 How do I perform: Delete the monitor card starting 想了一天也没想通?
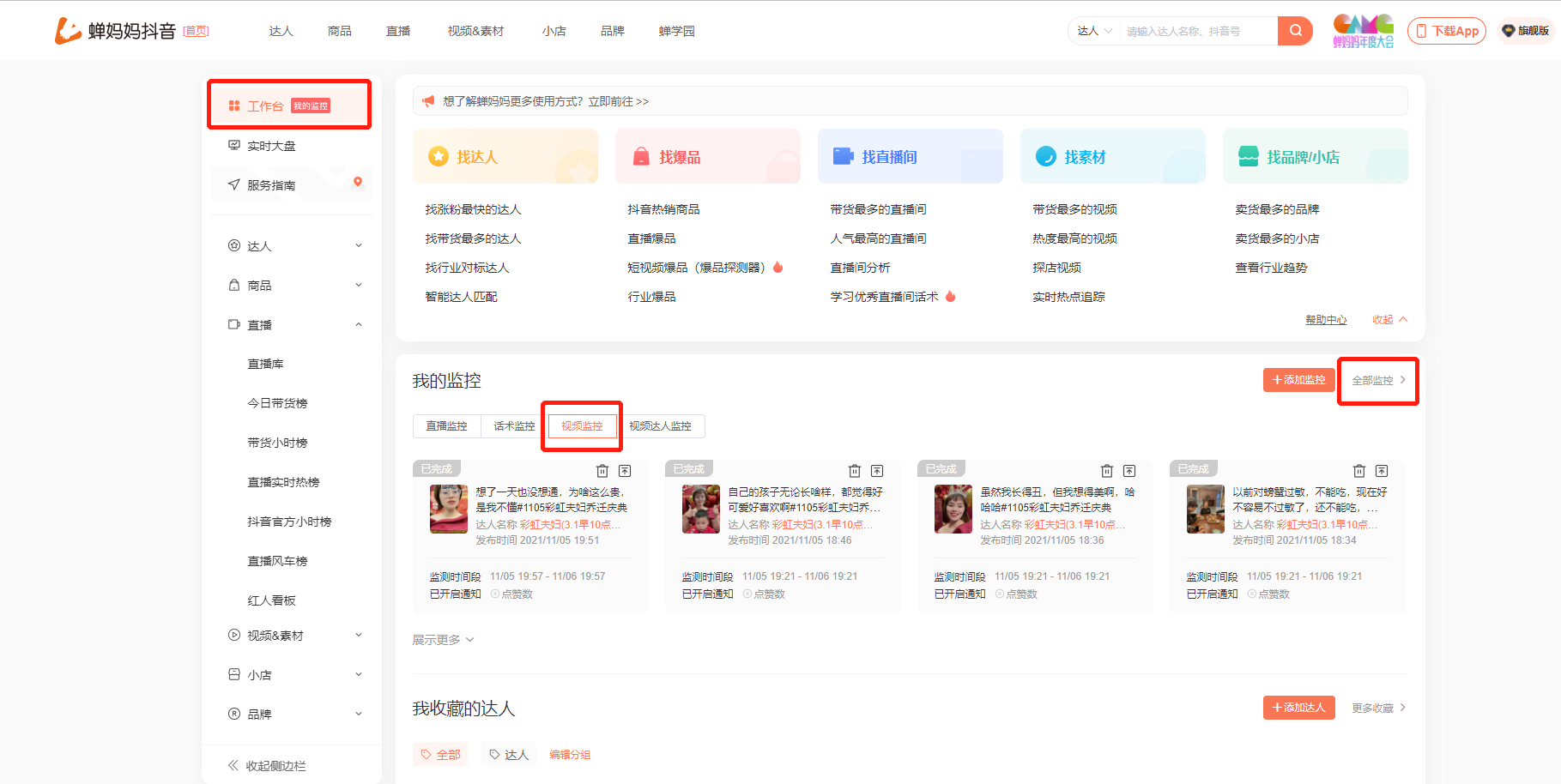point(602,471)
